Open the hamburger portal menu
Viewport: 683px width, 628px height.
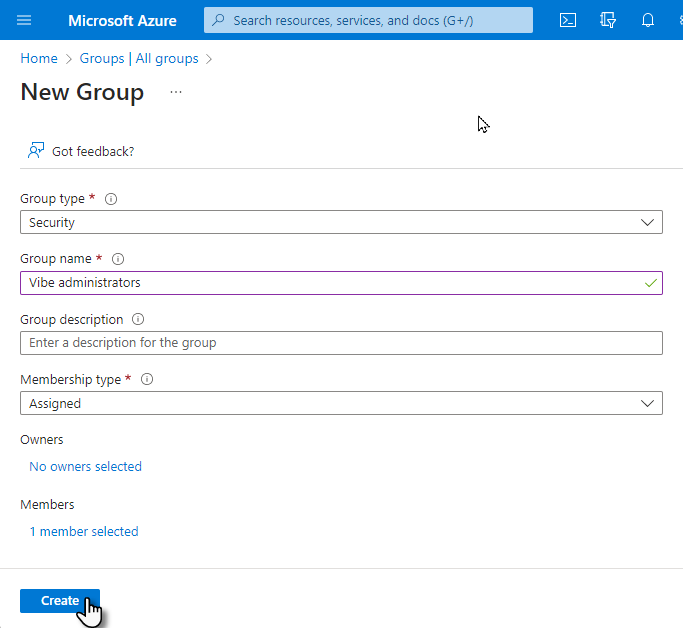click(x=24, y=20)
